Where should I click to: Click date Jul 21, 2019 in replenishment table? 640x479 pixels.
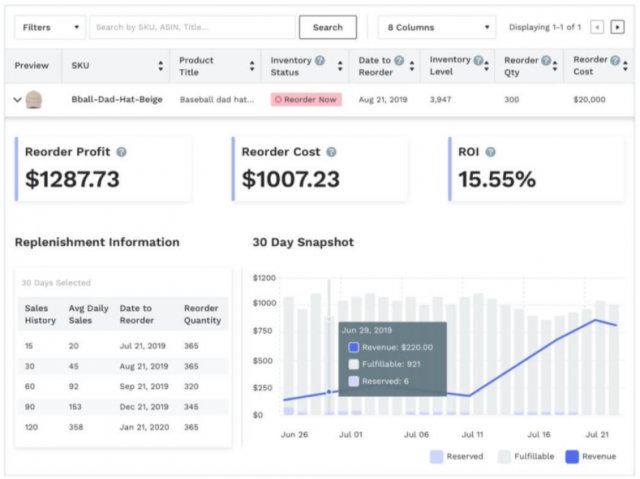coord(142,346)
